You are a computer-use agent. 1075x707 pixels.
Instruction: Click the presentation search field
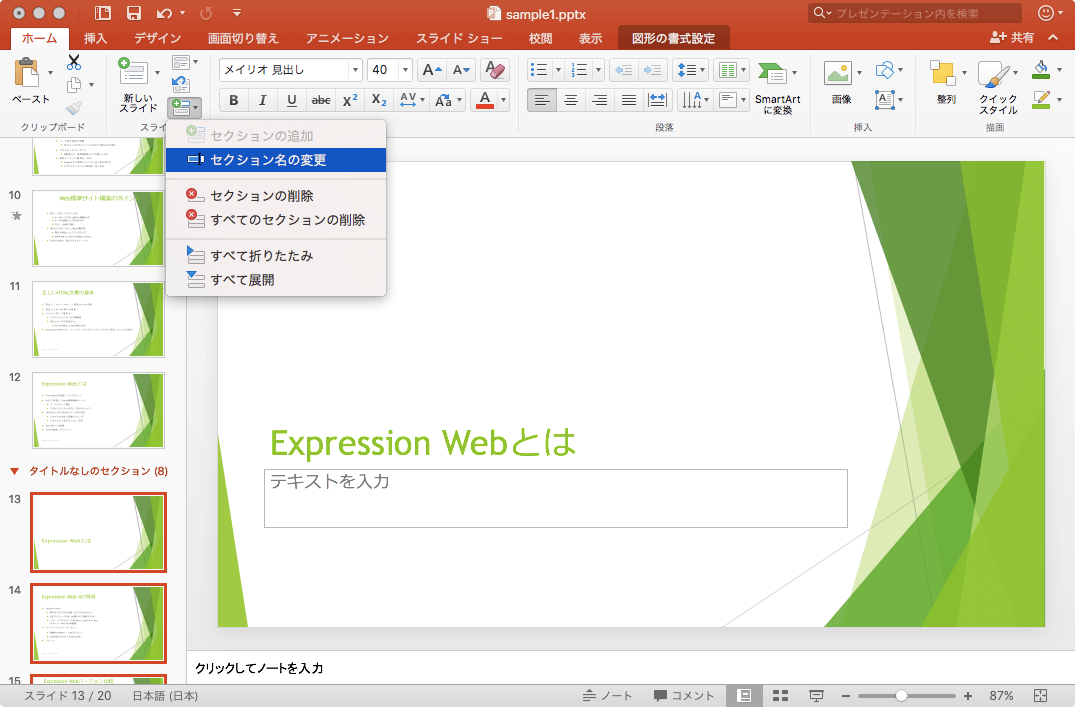pos(915,13)
